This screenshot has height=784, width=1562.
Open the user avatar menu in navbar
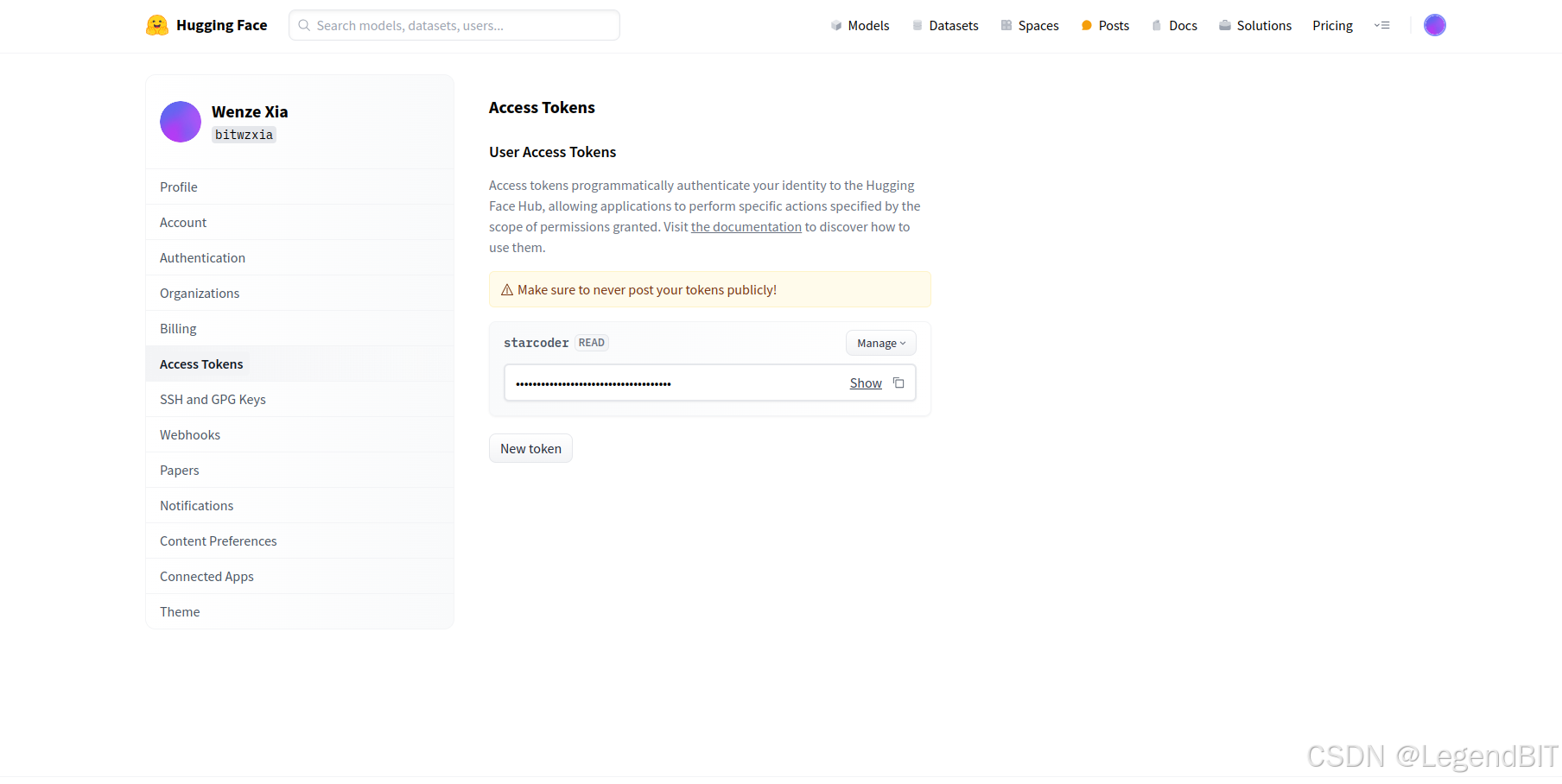tap(1435, 25)
